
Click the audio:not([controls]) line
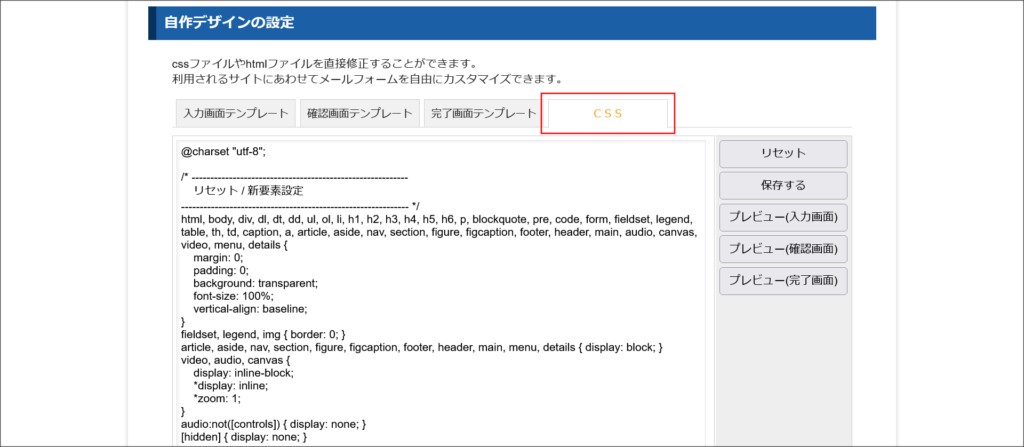tap(273, 424)
